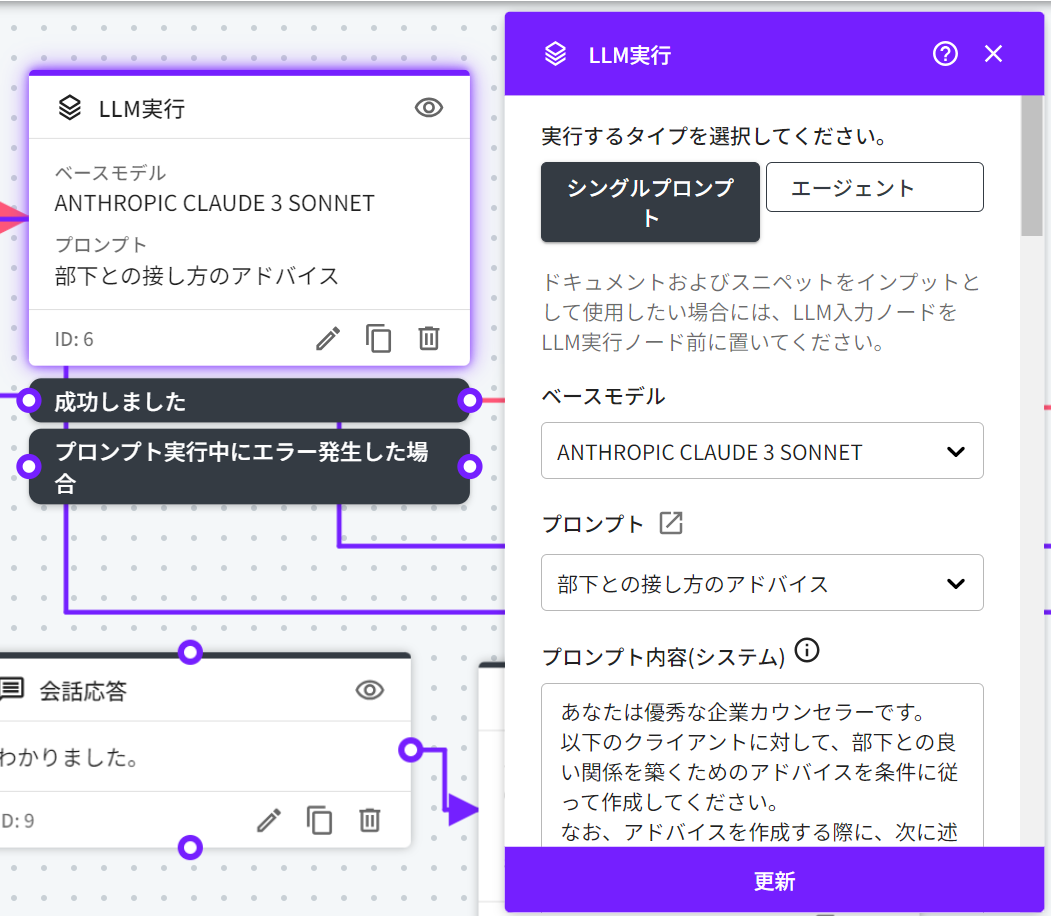The width and height of the screenshot is (1051, 916).
Task: Duplicate the LLM実行 node with copy icon
Action: coord(379,339)
